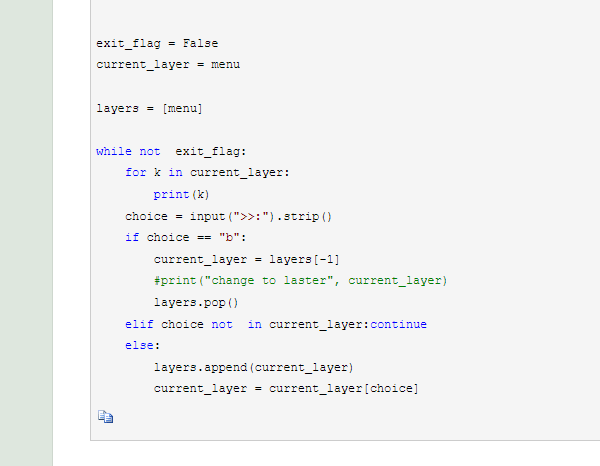Image resolution: width=600 pixels, height=466 pixels.
Task: Click the green left margin strip
Action: tap(26, 230)
